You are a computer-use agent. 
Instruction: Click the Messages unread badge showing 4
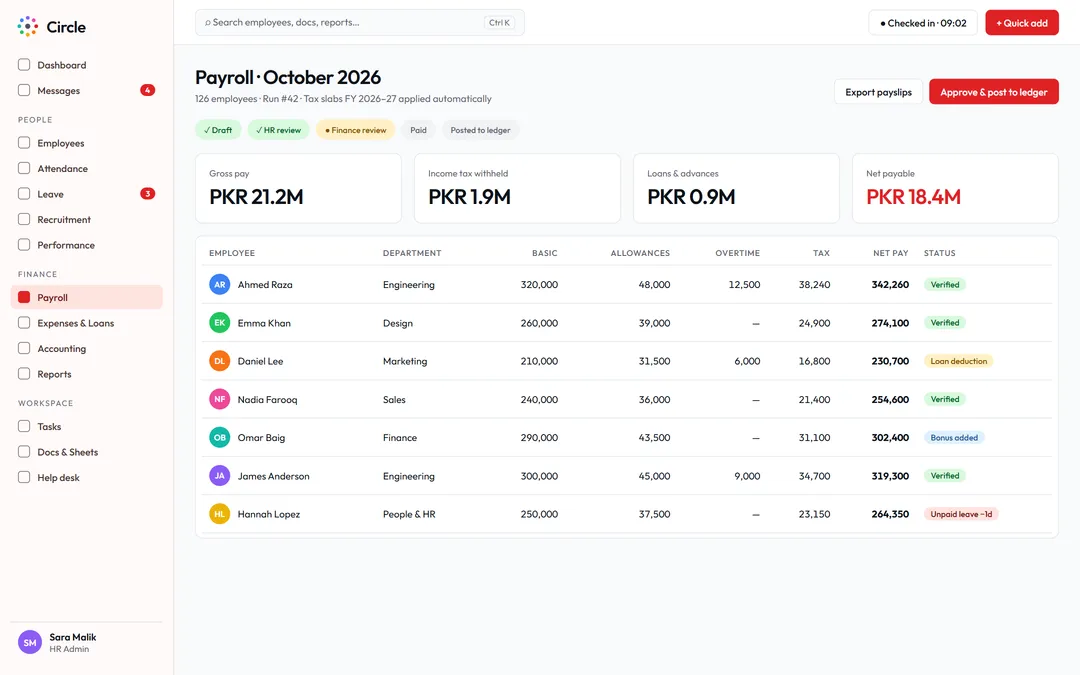(x=147, y=90)
